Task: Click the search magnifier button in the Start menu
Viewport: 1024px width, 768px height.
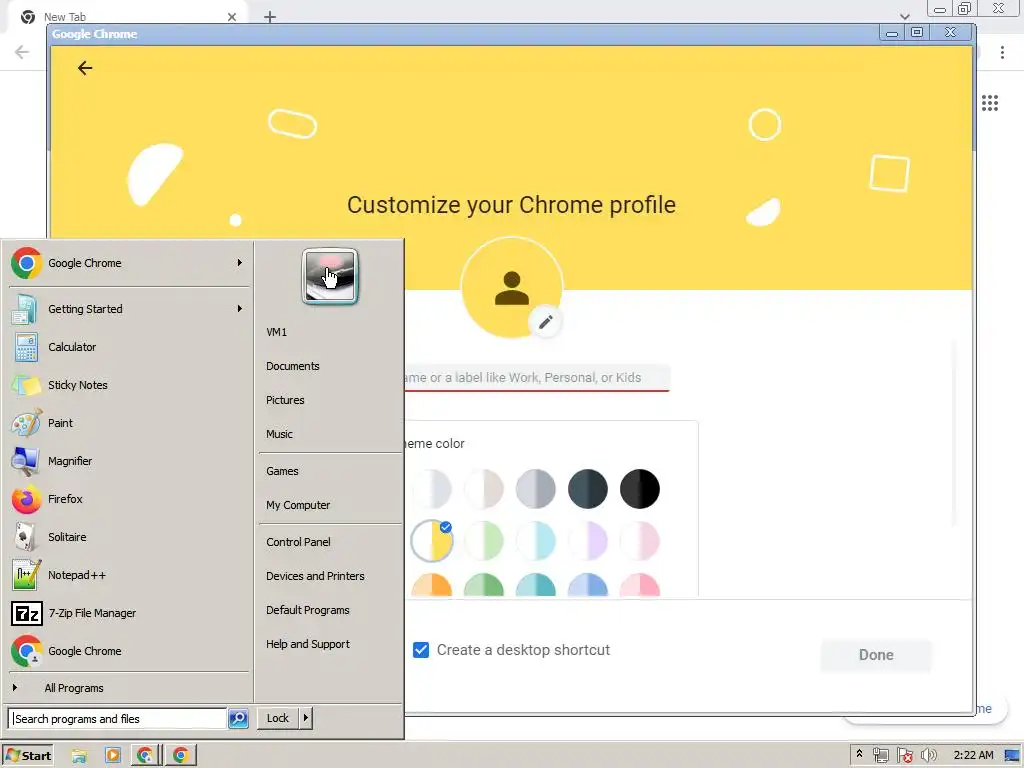Action: point(238,718)
